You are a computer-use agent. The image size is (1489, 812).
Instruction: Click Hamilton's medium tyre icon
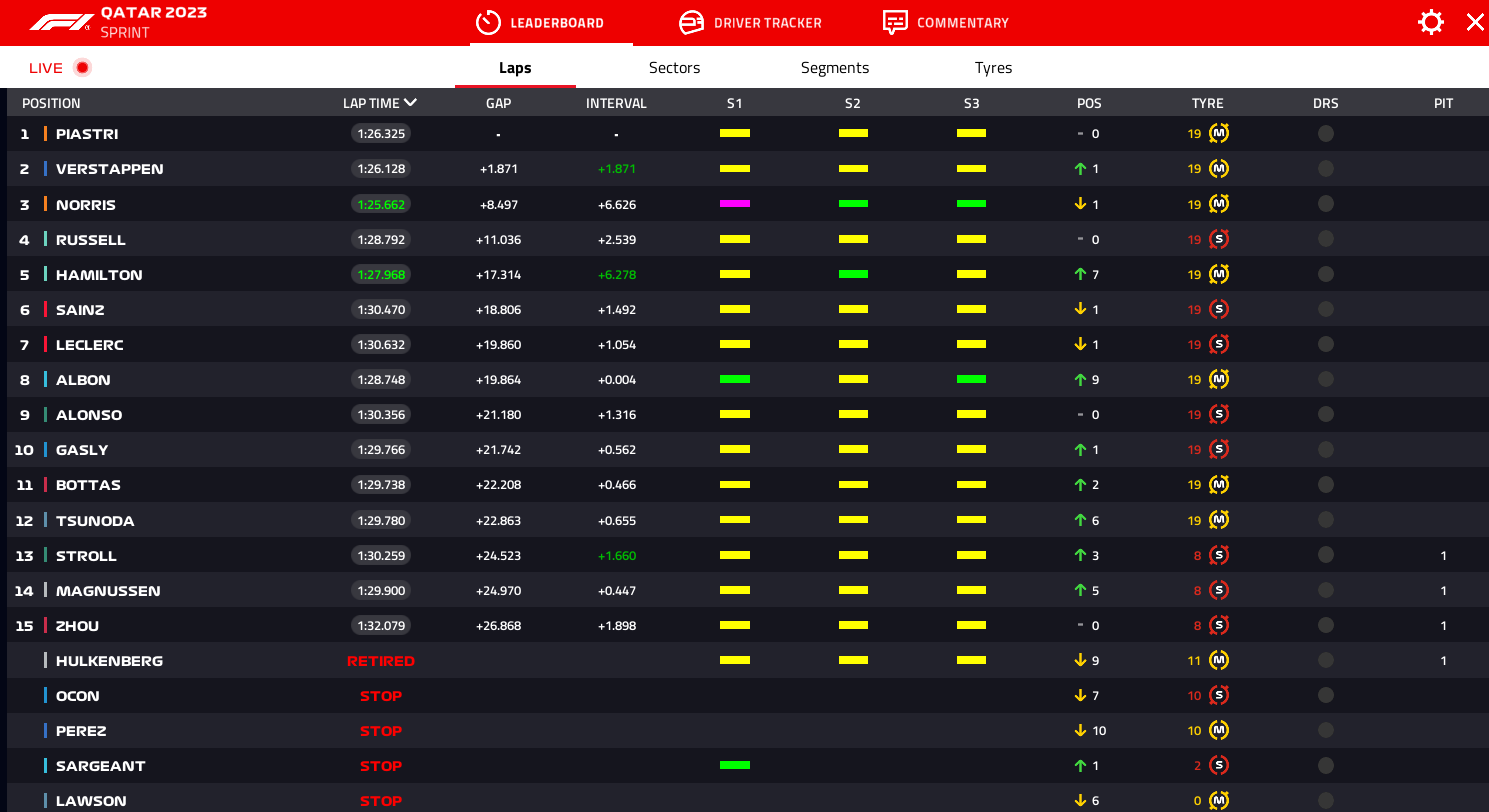[1219, 274]
